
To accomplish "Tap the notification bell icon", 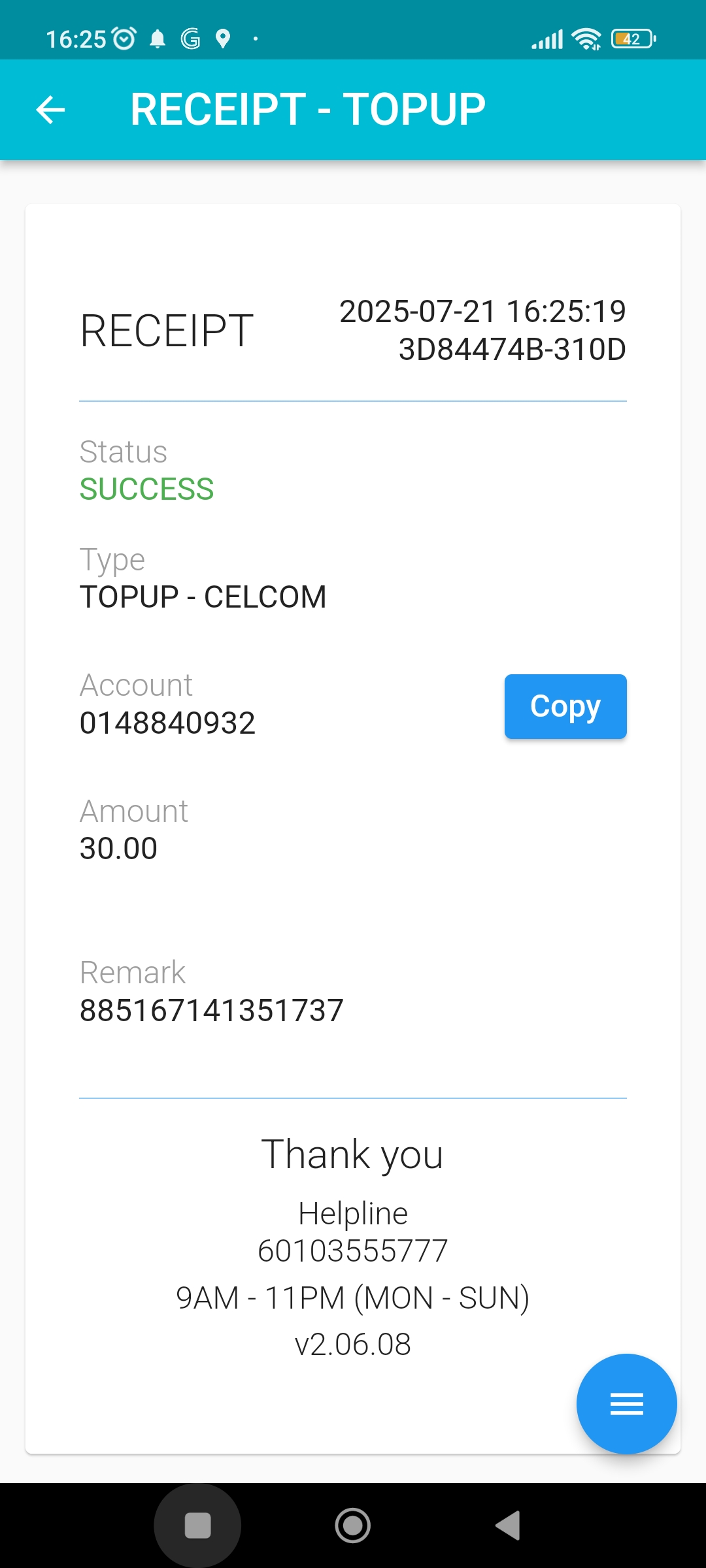I will click(158, 39).
